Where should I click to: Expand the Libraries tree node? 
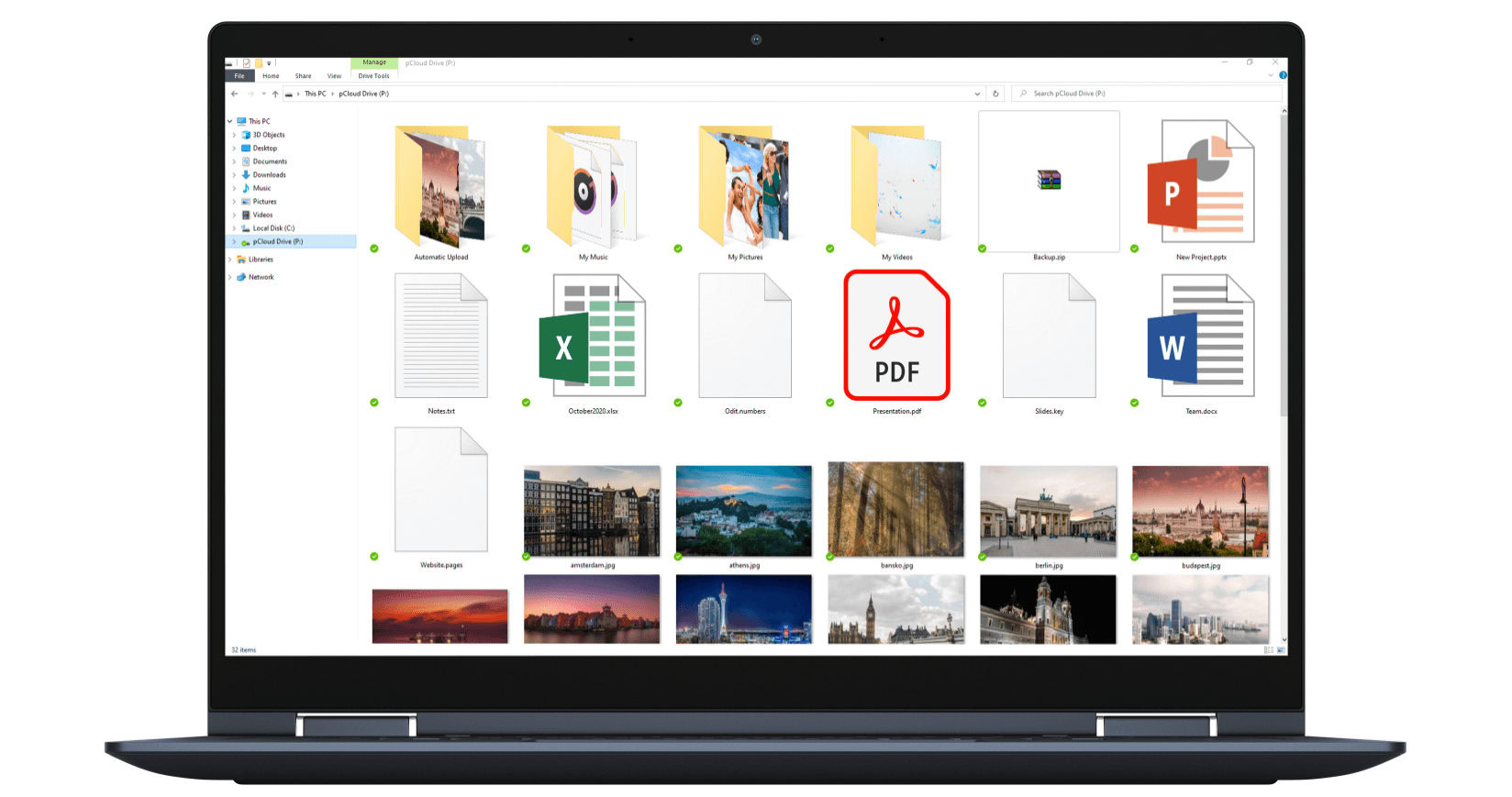(230, 260)
